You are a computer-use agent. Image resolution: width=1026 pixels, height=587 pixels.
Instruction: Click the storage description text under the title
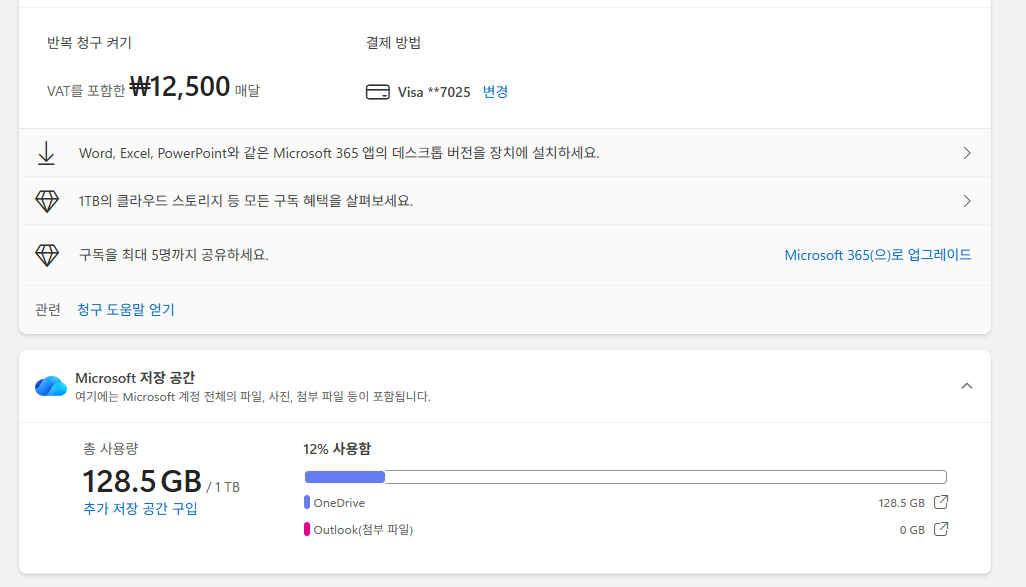(253, 397)
